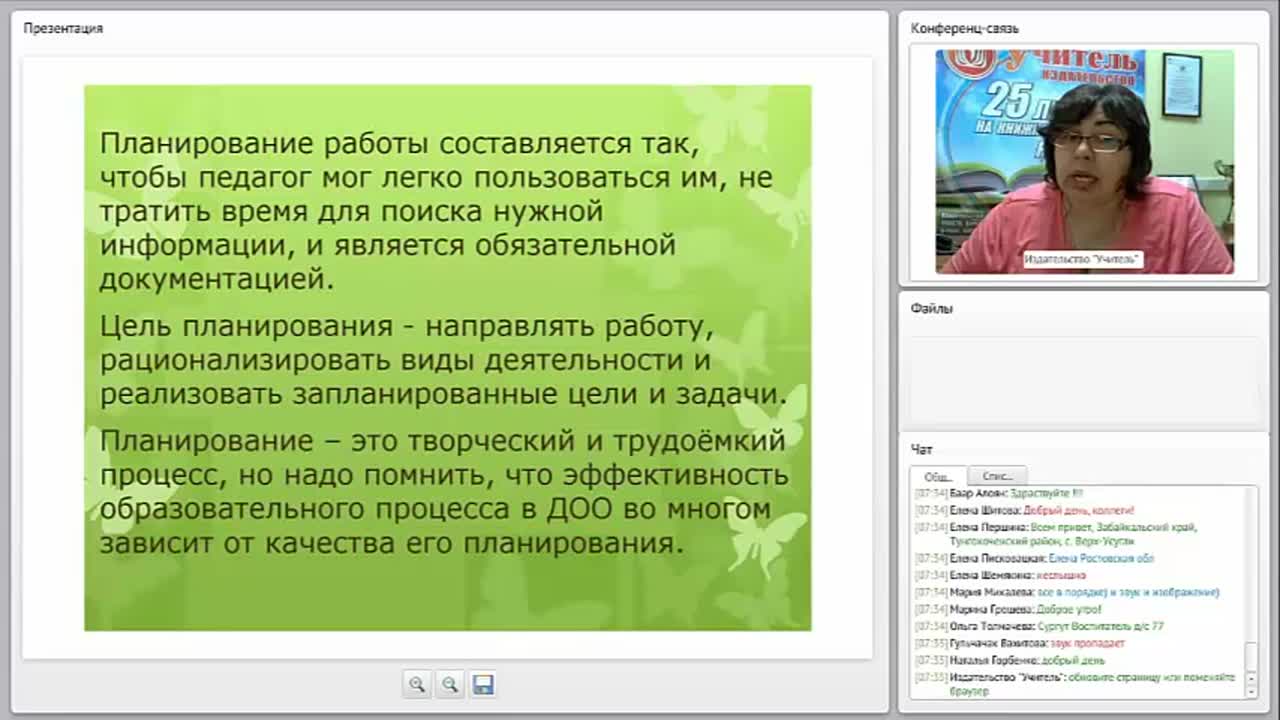1280x720 pixels.
Task: Select chat message from Наталья Горбенко
Action: pos(1010,660)
